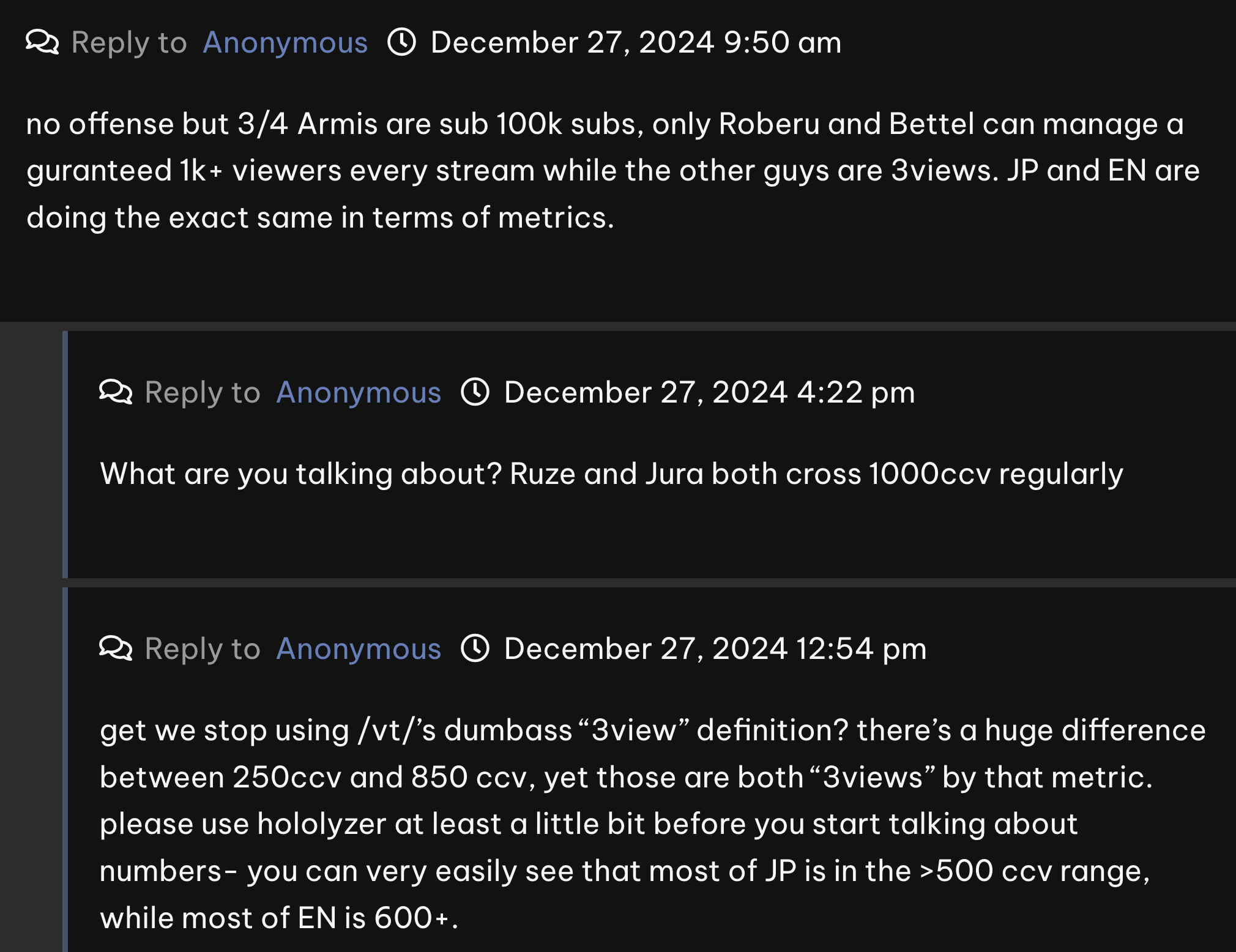Open the Anonymous link in 12:54 pm comment
This screenshot has width=1236, height=952.
(x=359, y=649)
